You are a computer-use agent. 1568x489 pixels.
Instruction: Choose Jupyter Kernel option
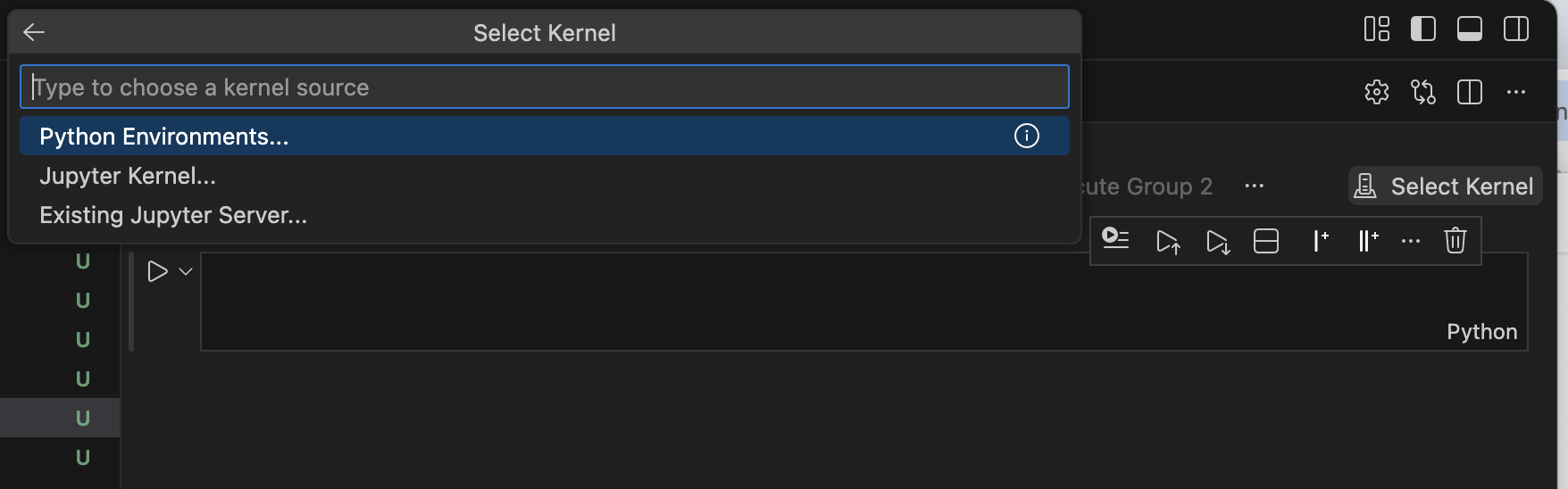(128, 176)
